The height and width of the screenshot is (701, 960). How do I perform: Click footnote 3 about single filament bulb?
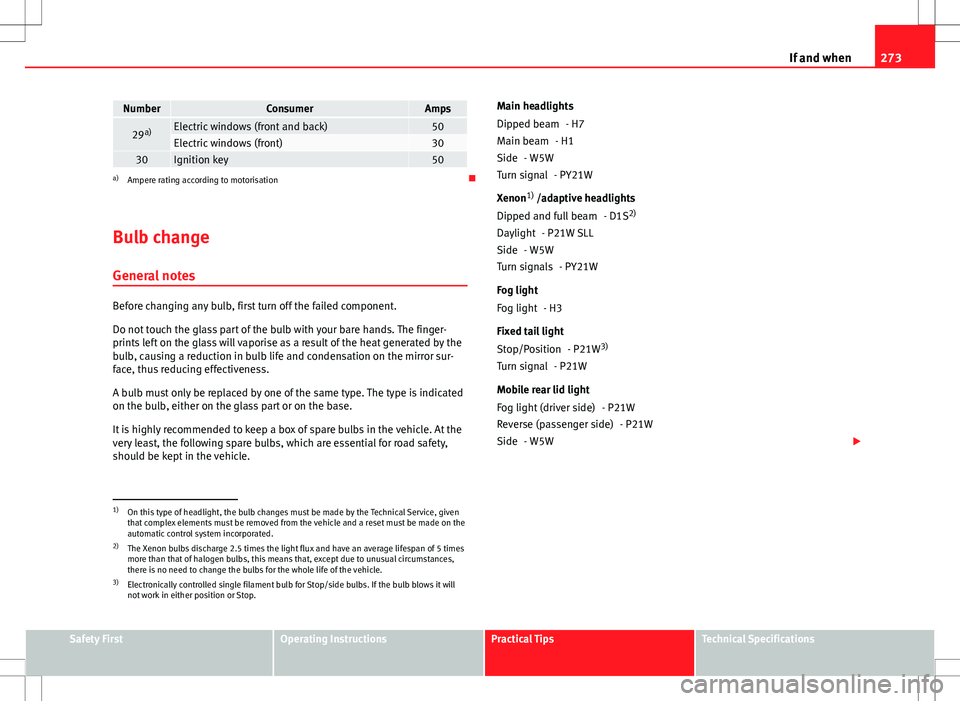click(x=284, y=590)
